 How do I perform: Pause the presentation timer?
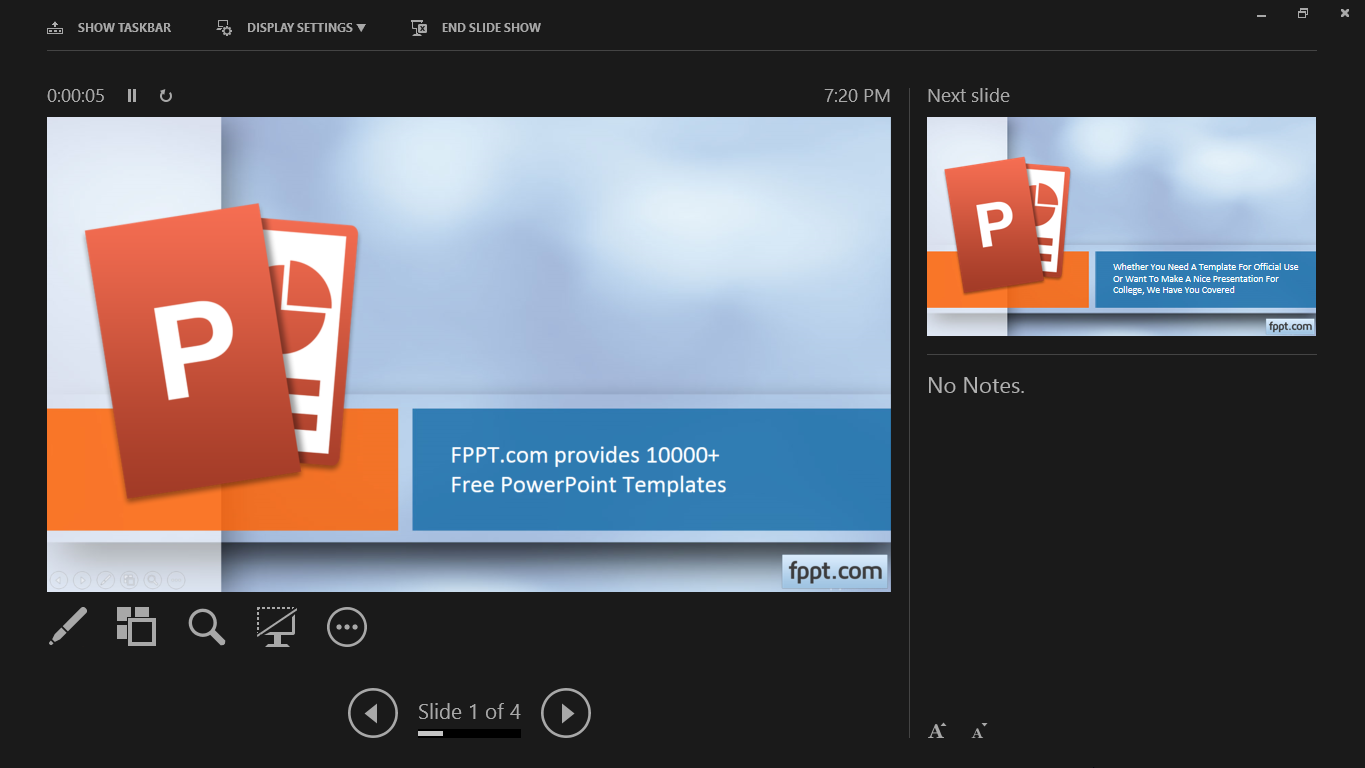[131, 96]
